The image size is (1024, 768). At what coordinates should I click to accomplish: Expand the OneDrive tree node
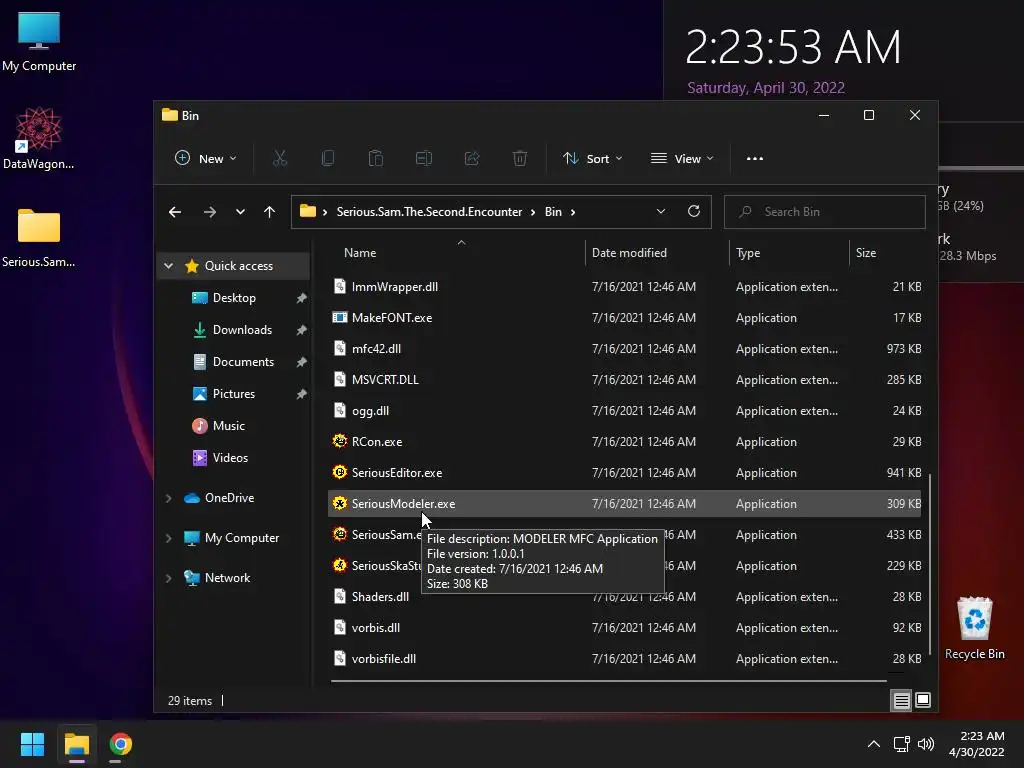pyautogui.click(x=168, y=498)
